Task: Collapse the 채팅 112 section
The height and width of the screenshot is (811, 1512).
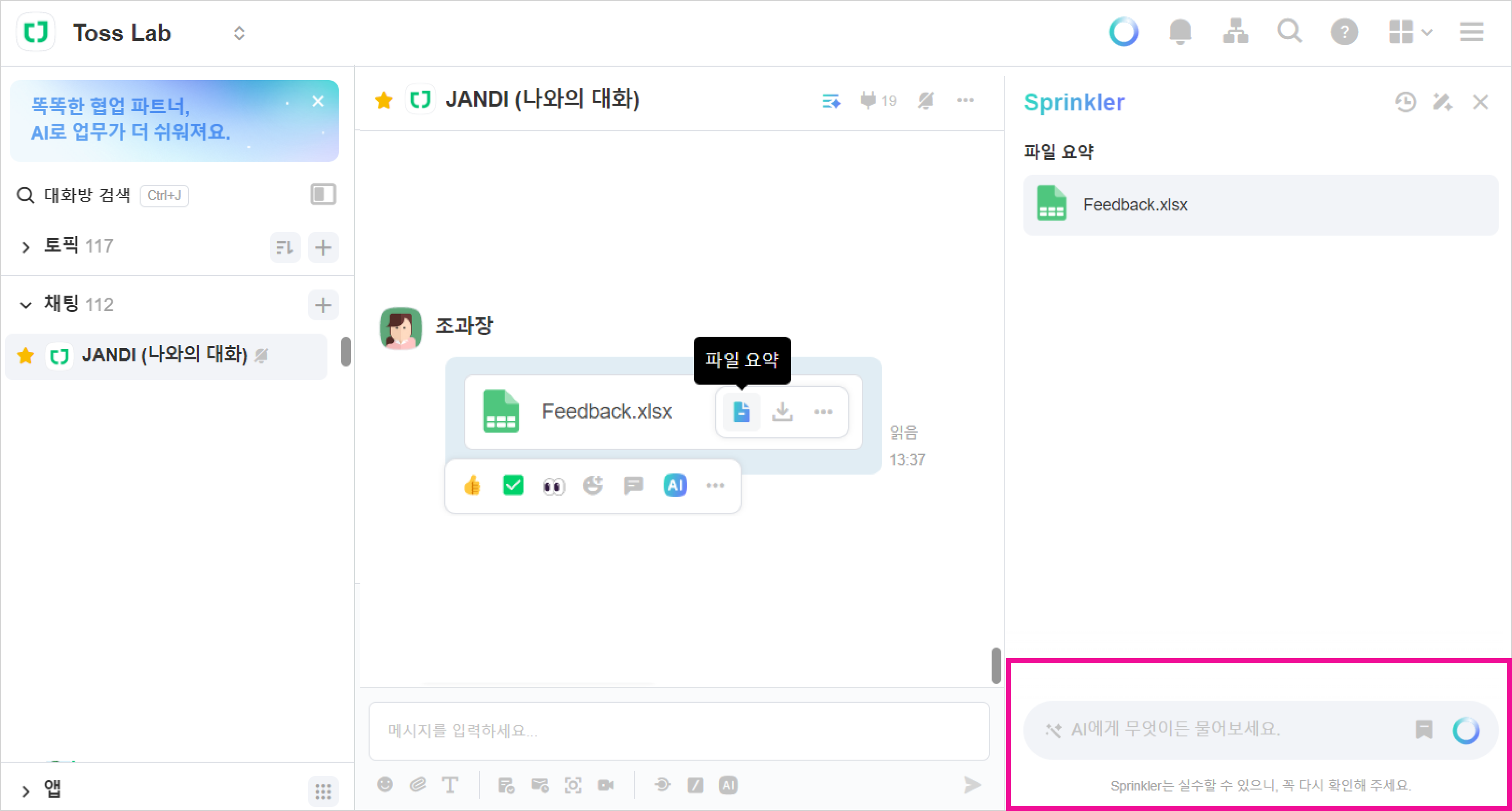Action: click(x=25, y=304)
